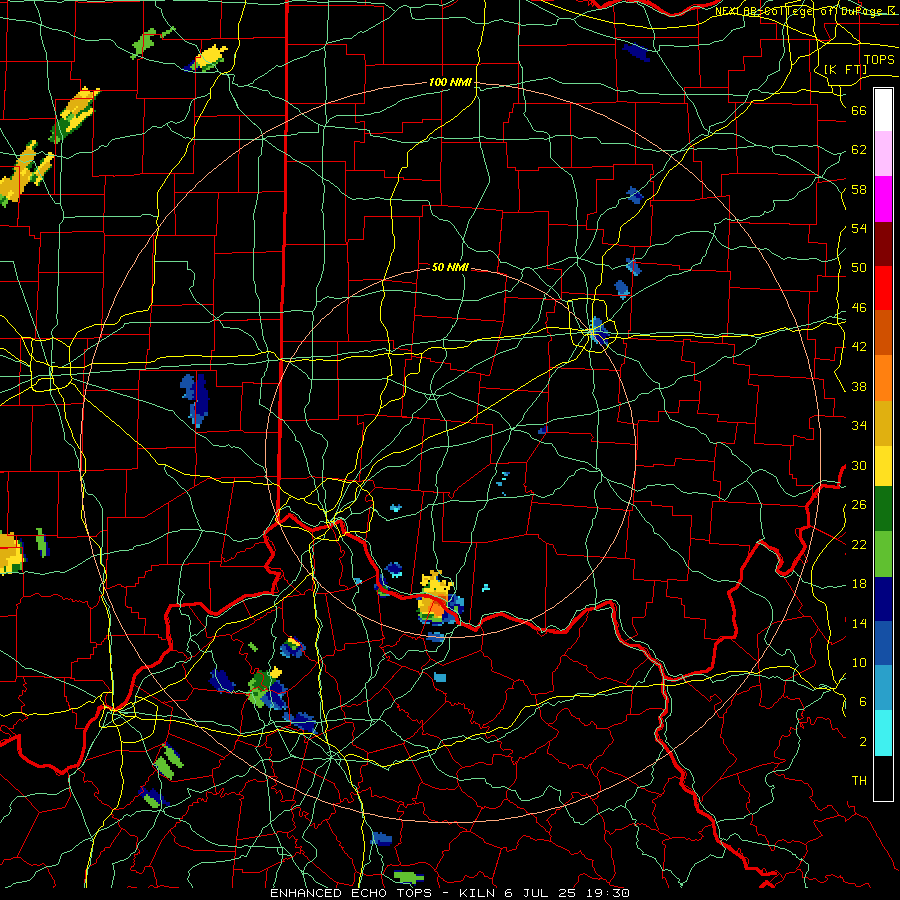Click the "26" scale value
This screenshot has height=900, width=900.
coord(859,505)
